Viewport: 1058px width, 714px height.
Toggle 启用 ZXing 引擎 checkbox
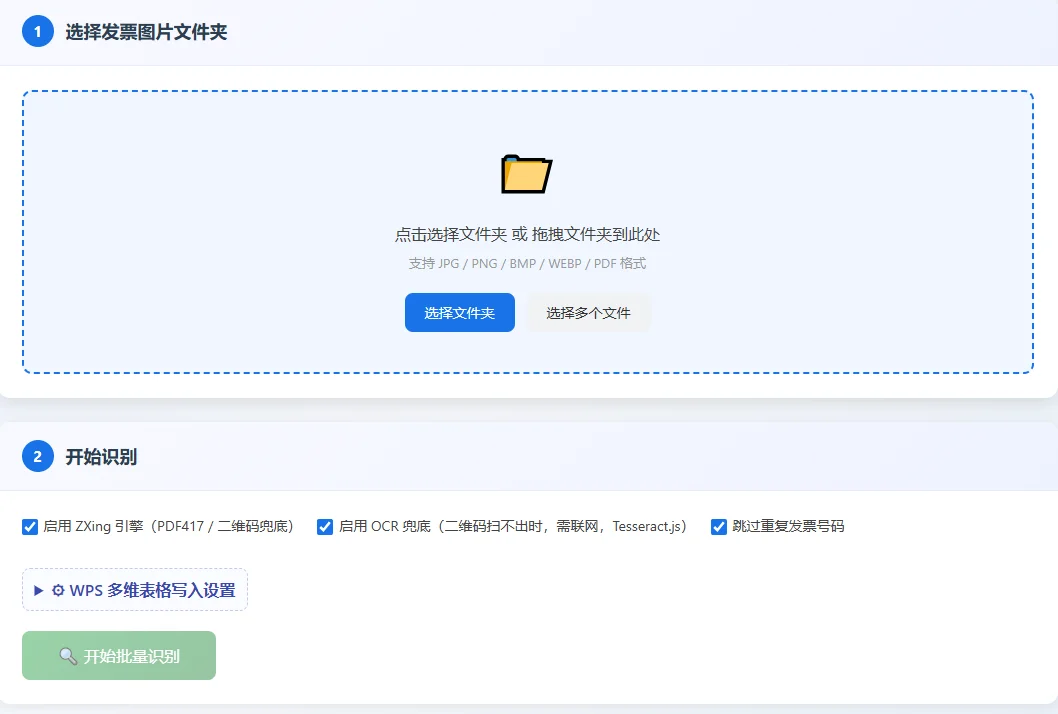(x=30, y=526)
